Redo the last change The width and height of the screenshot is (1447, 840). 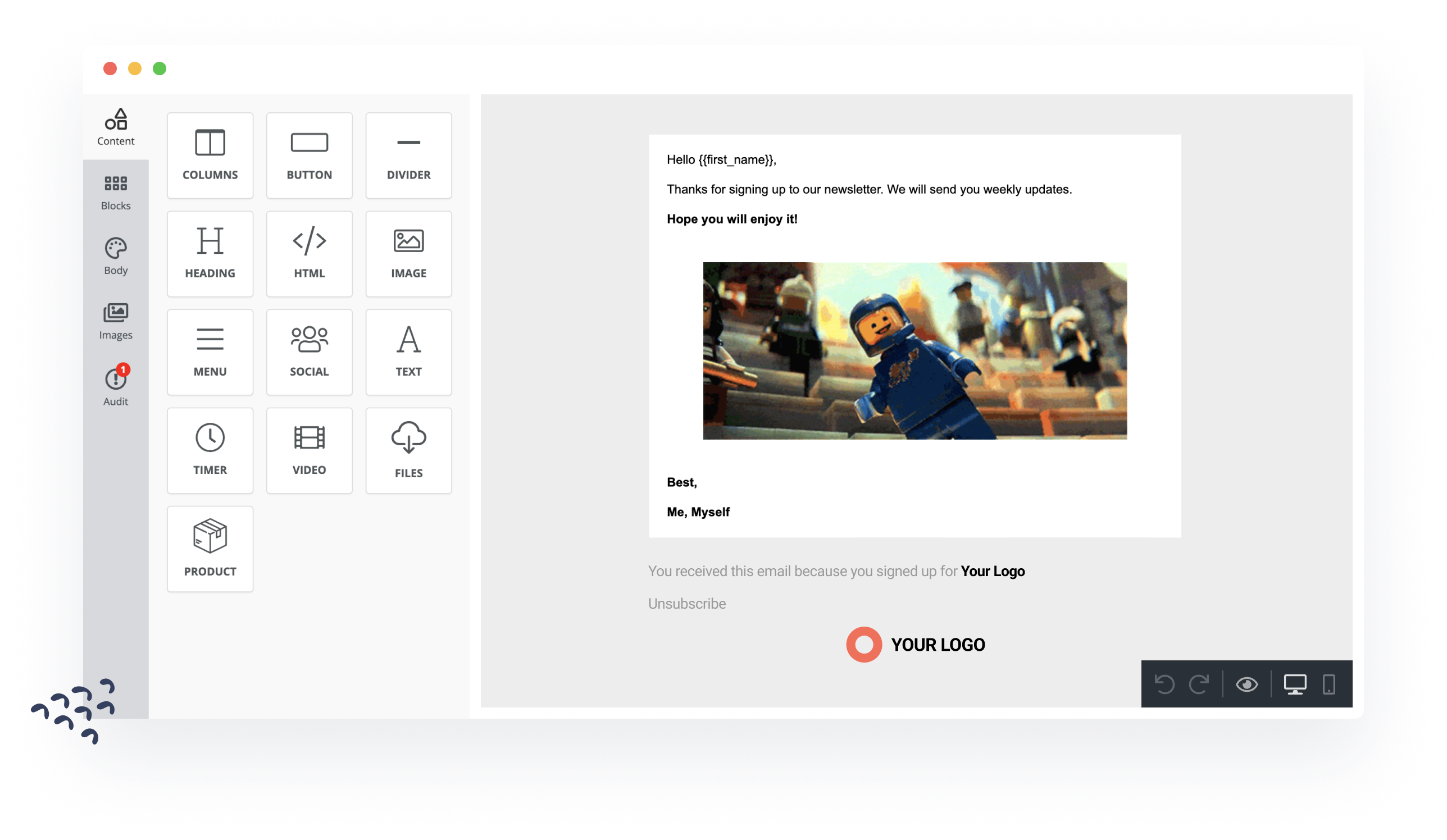click(x=1200, y=683)
